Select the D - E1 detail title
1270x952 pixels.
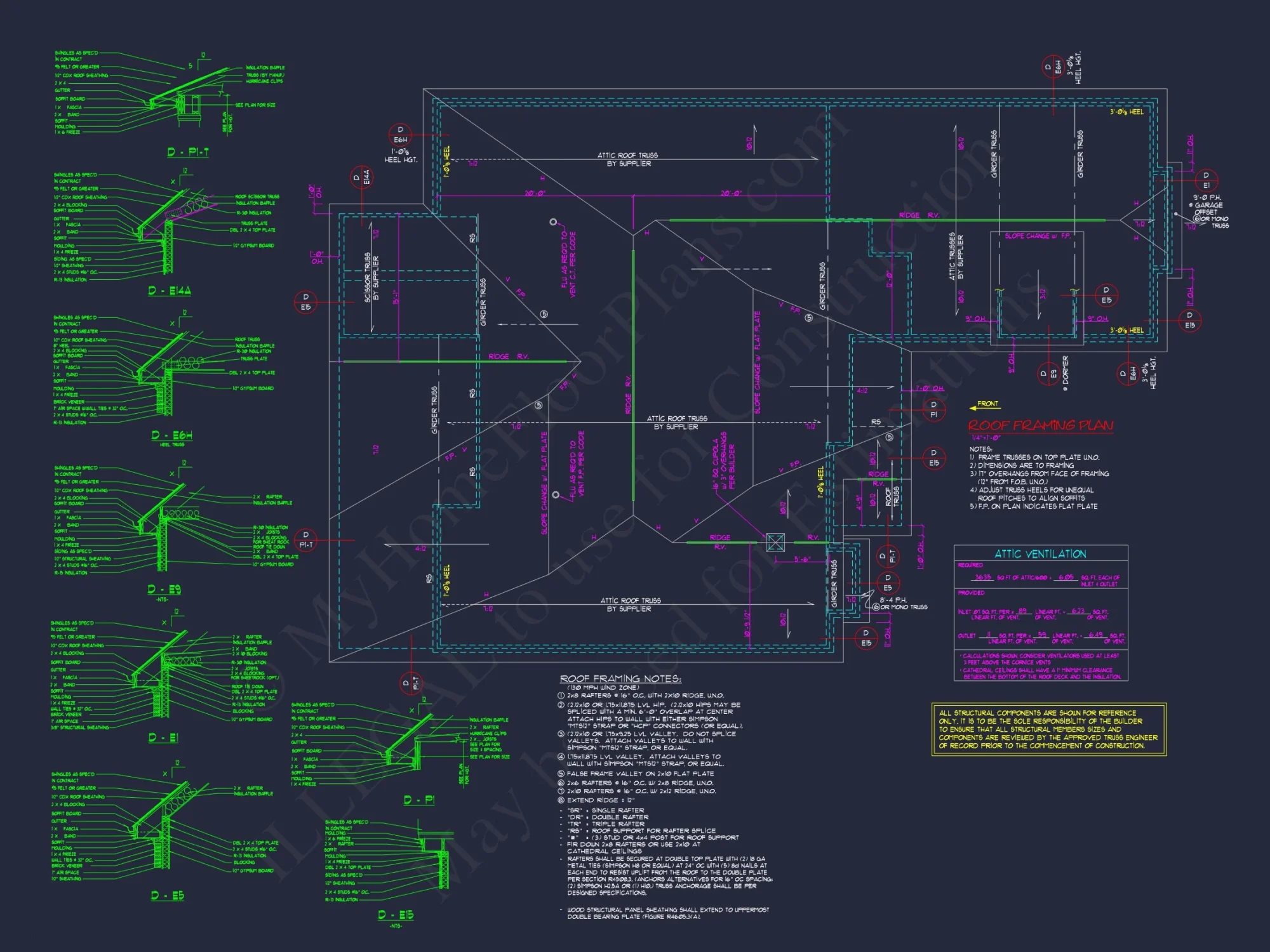pos(163,737)
